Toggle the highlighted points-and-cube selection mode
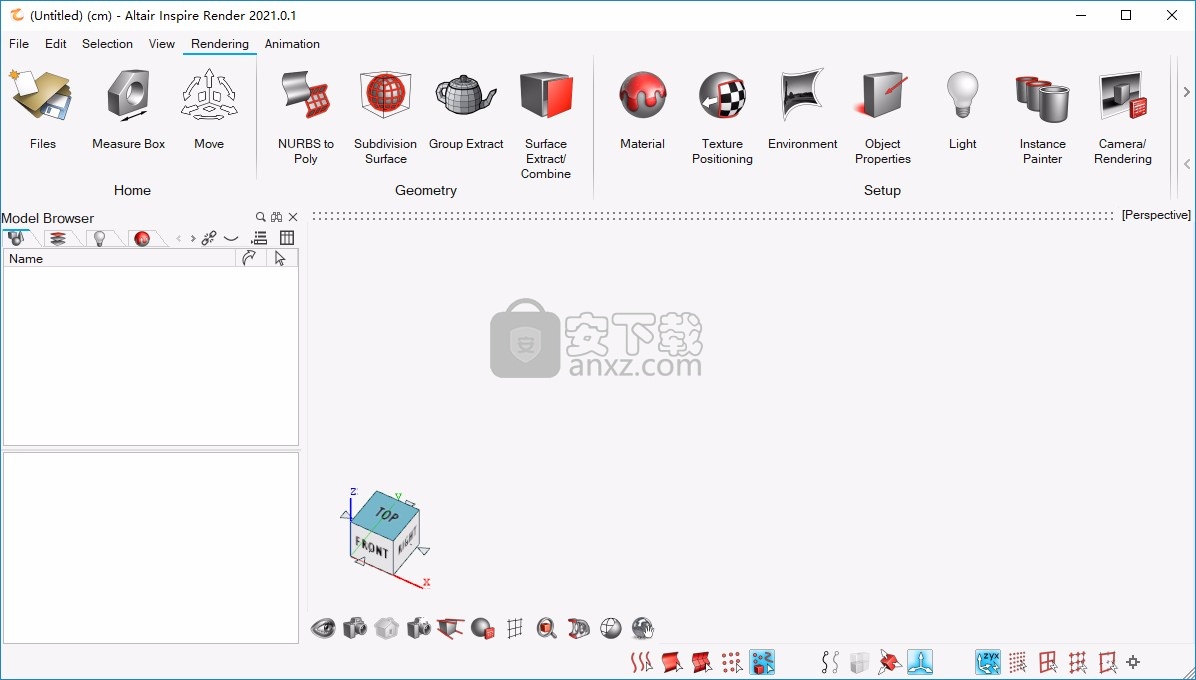This screenshot has height=680, width=1196. click(762, 662)
